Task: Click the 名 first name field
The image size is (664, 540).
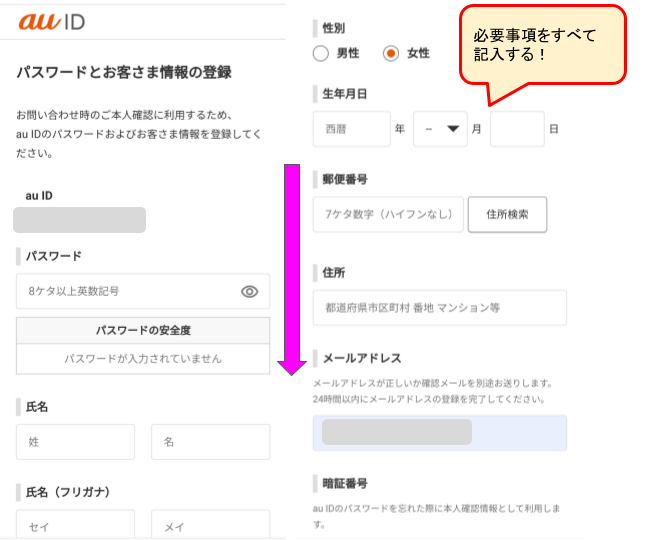Action: [x=210, y=442]
